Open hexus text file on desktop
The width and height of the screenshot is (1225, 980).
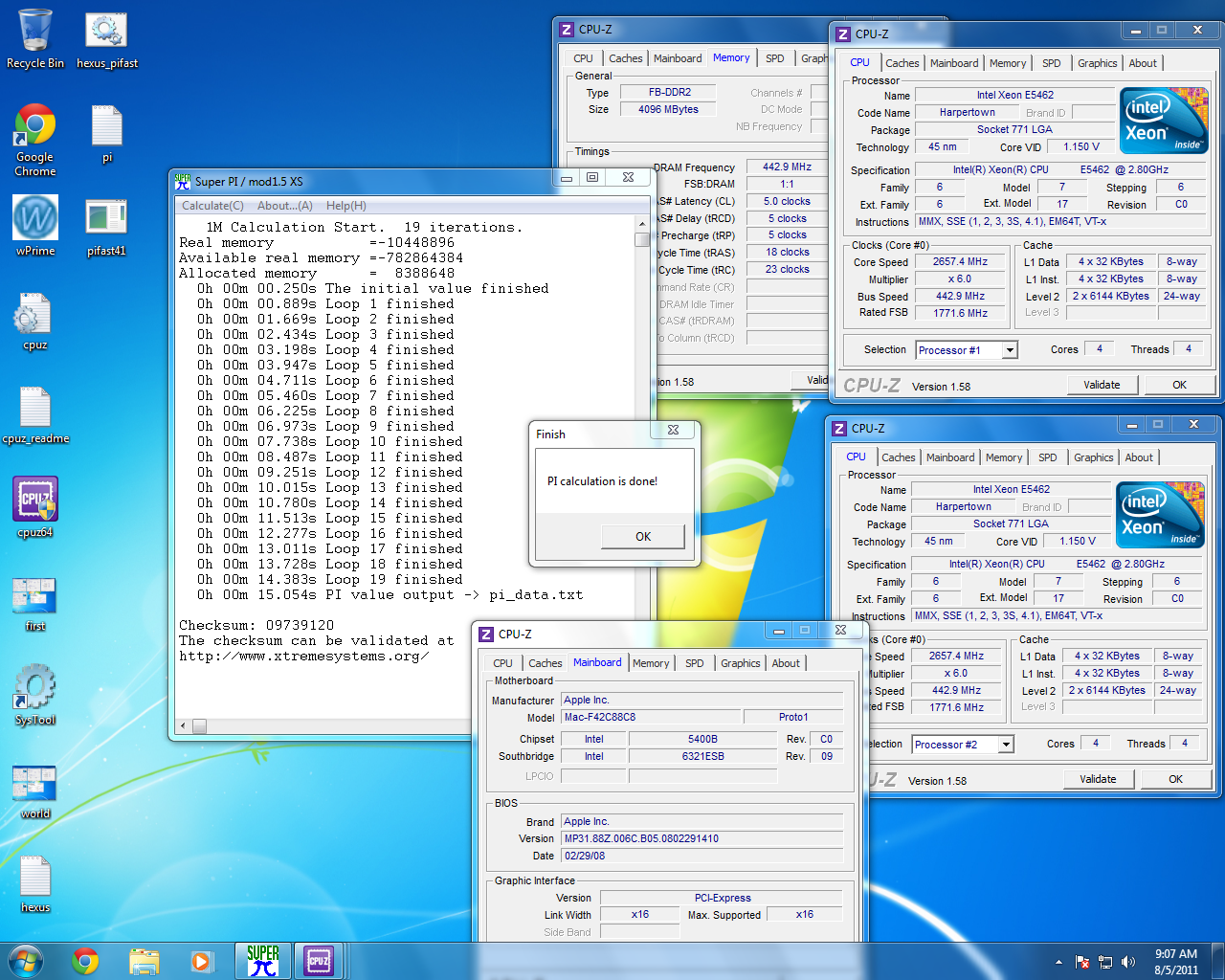click(35, 882)
